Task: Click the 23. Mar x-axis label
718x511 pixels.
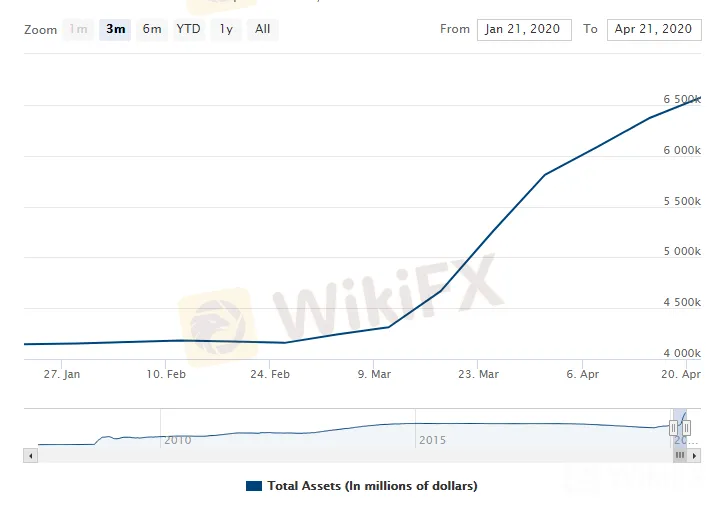Action: coord(477,374)
